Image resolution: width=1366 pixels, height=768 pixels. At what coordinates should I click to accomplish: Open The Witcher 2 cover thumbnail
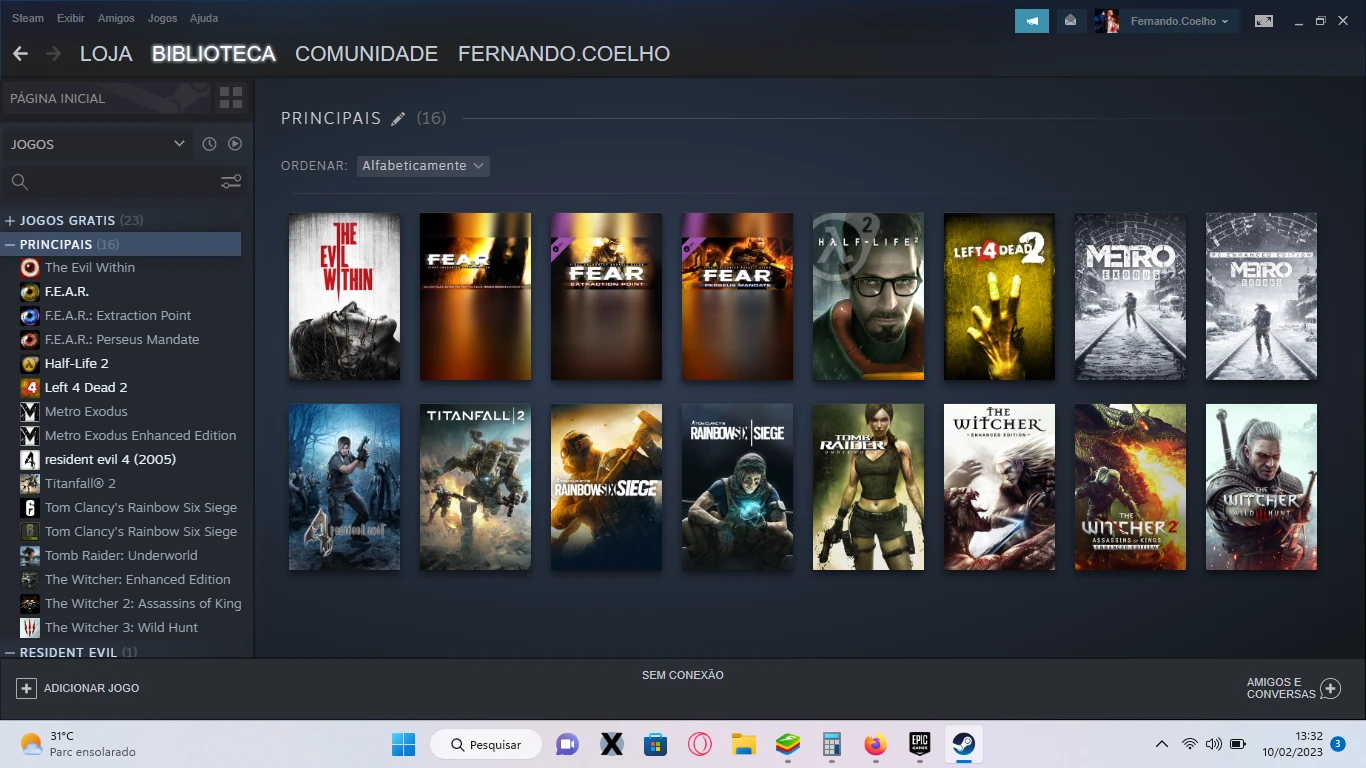(x=1130, y=487)
